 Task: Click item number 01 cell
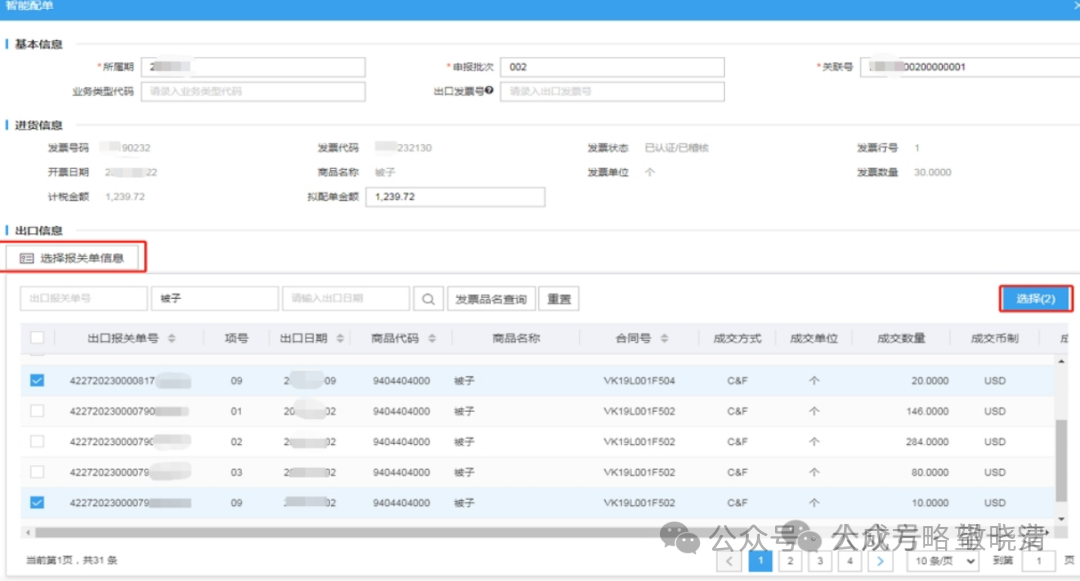(x=236, y=411)
